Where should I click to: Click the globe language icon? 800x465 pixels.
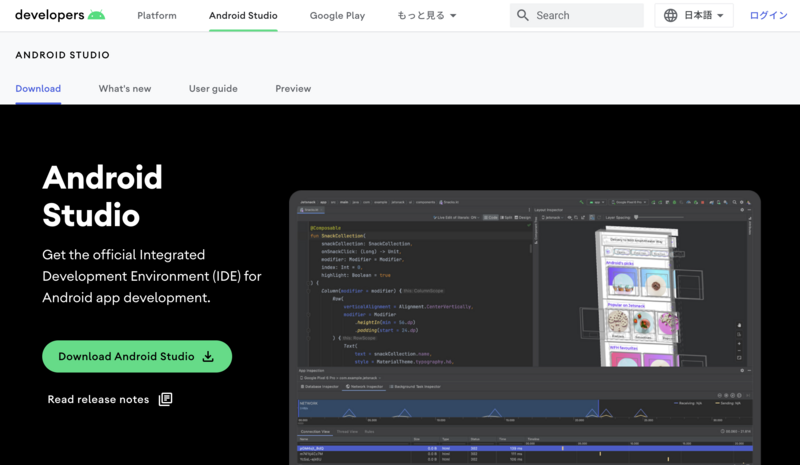pos(670,15)
